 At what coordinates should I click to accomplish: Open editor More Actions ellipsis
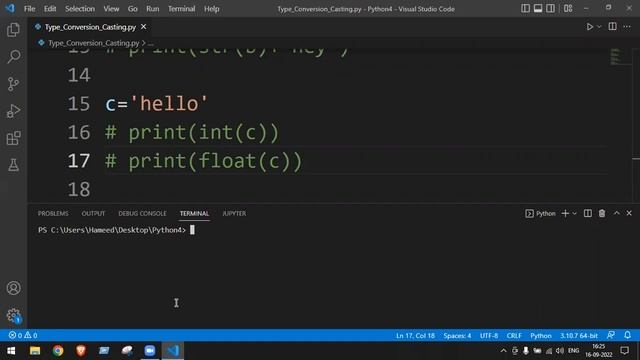point(627,27)
